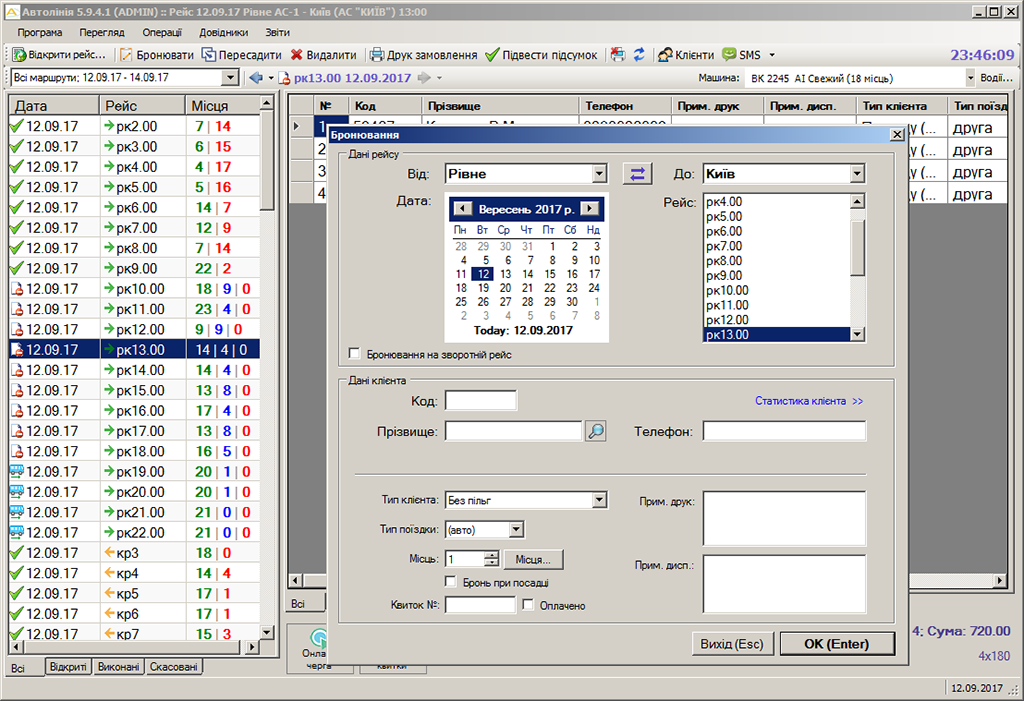Open the small dropdown after the left navigation arrow

coord(270,78)
